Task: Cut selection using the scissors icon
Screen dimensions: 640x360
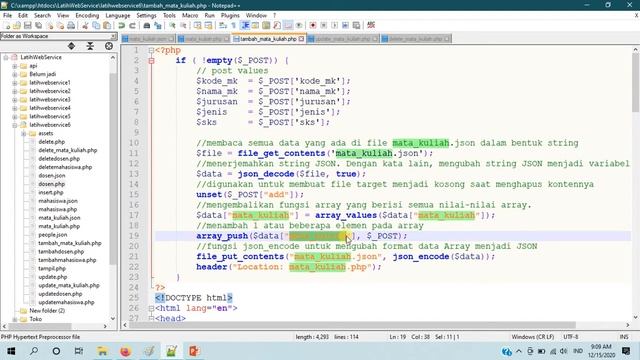Action: pos(85,25)
